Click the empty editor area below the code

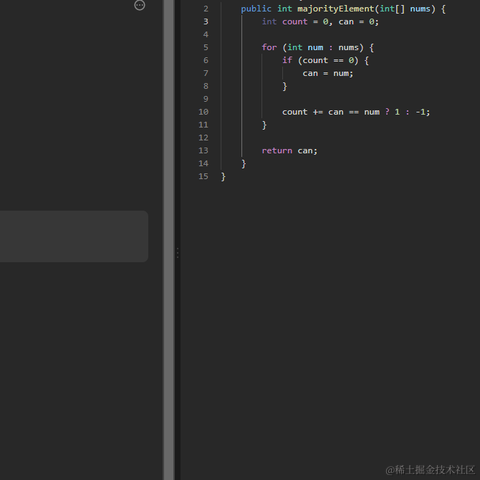[330, 317]
